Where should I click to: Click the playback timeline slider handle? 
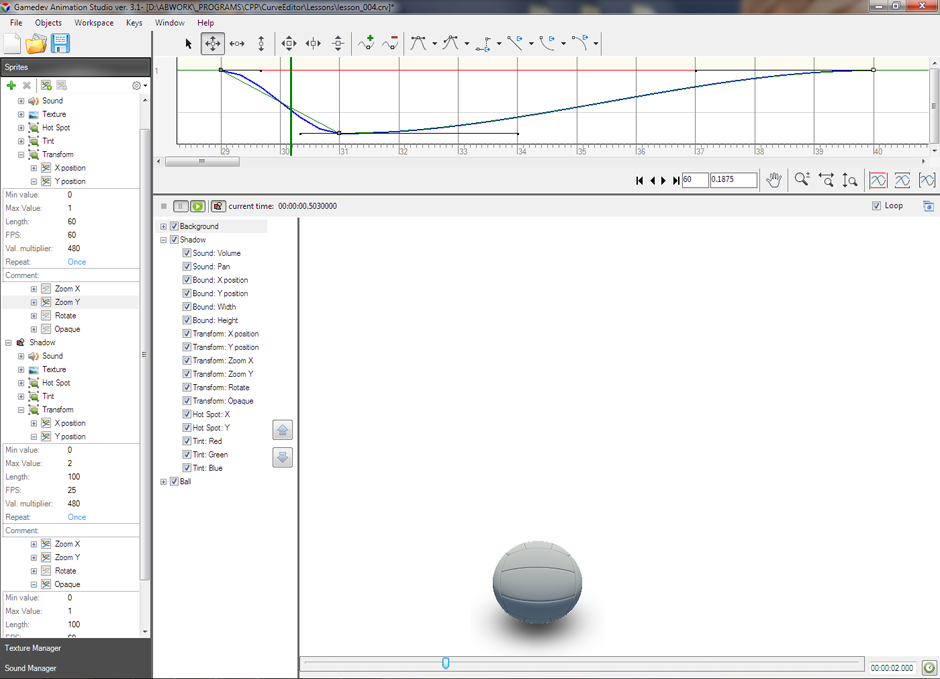(x=446, y=663)
